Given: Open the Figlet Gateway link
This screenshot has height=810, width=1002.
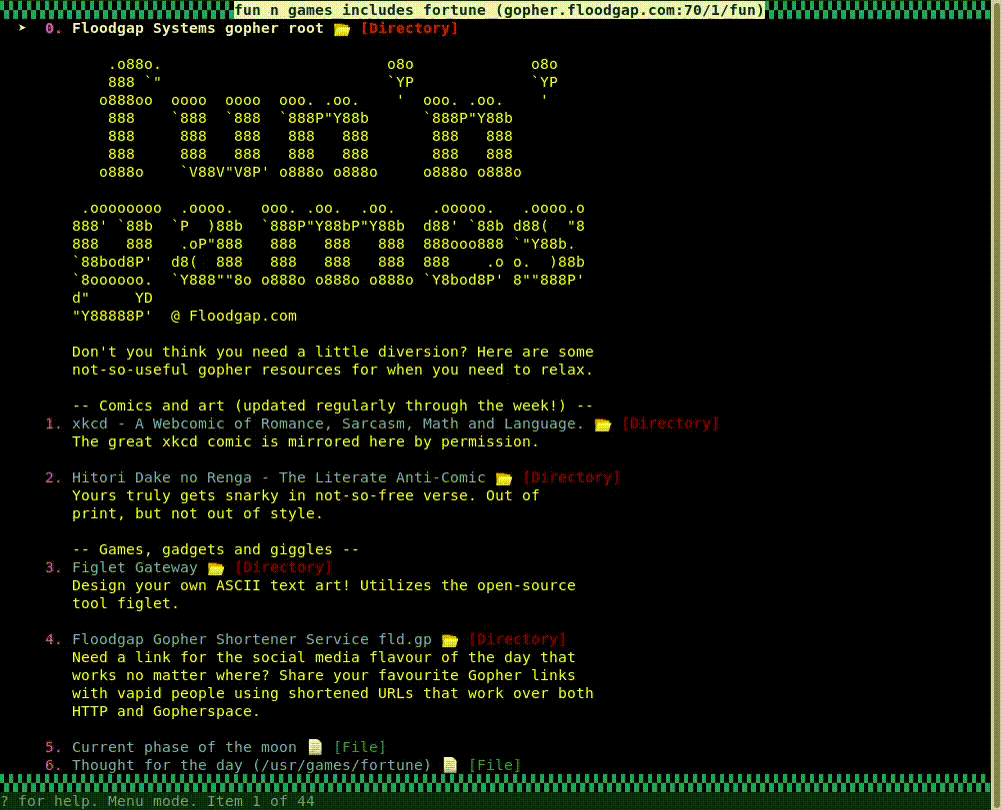Looking at the screenshot, I should (134, 567).
